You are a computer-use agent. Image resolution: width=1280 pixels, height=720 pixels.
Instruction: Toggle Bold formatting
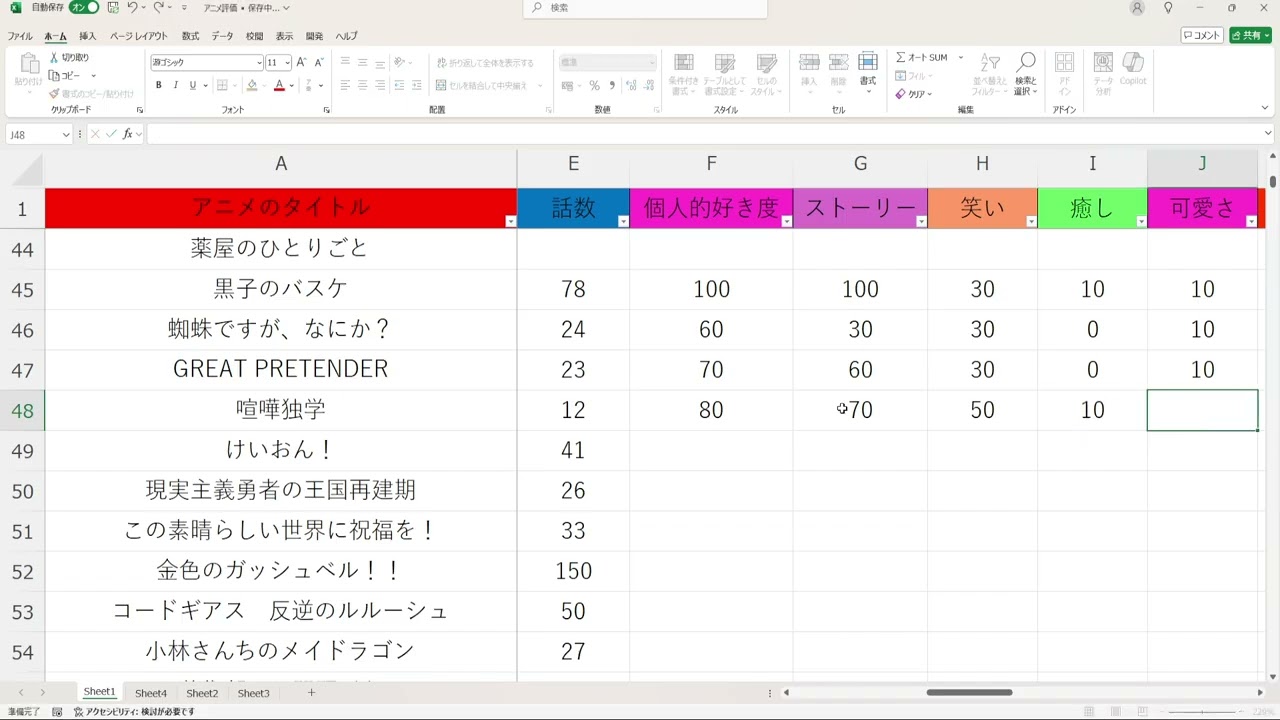(160, 86)
